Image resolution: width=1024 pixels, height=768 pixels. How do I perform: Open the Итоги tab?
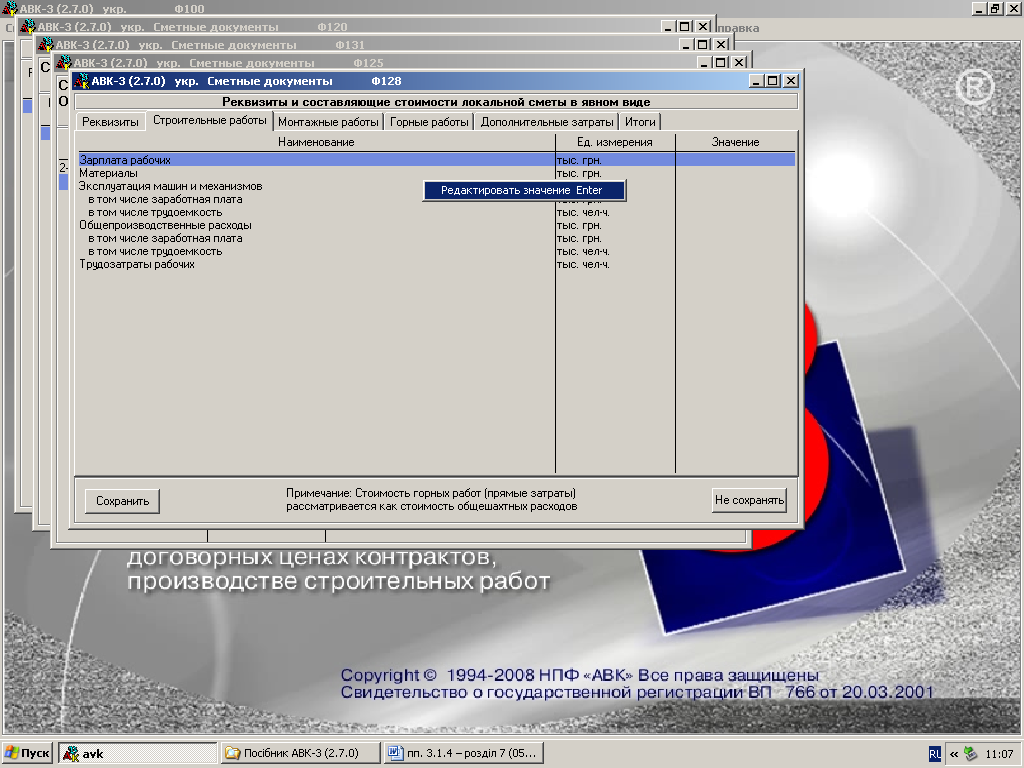(640, 122)
